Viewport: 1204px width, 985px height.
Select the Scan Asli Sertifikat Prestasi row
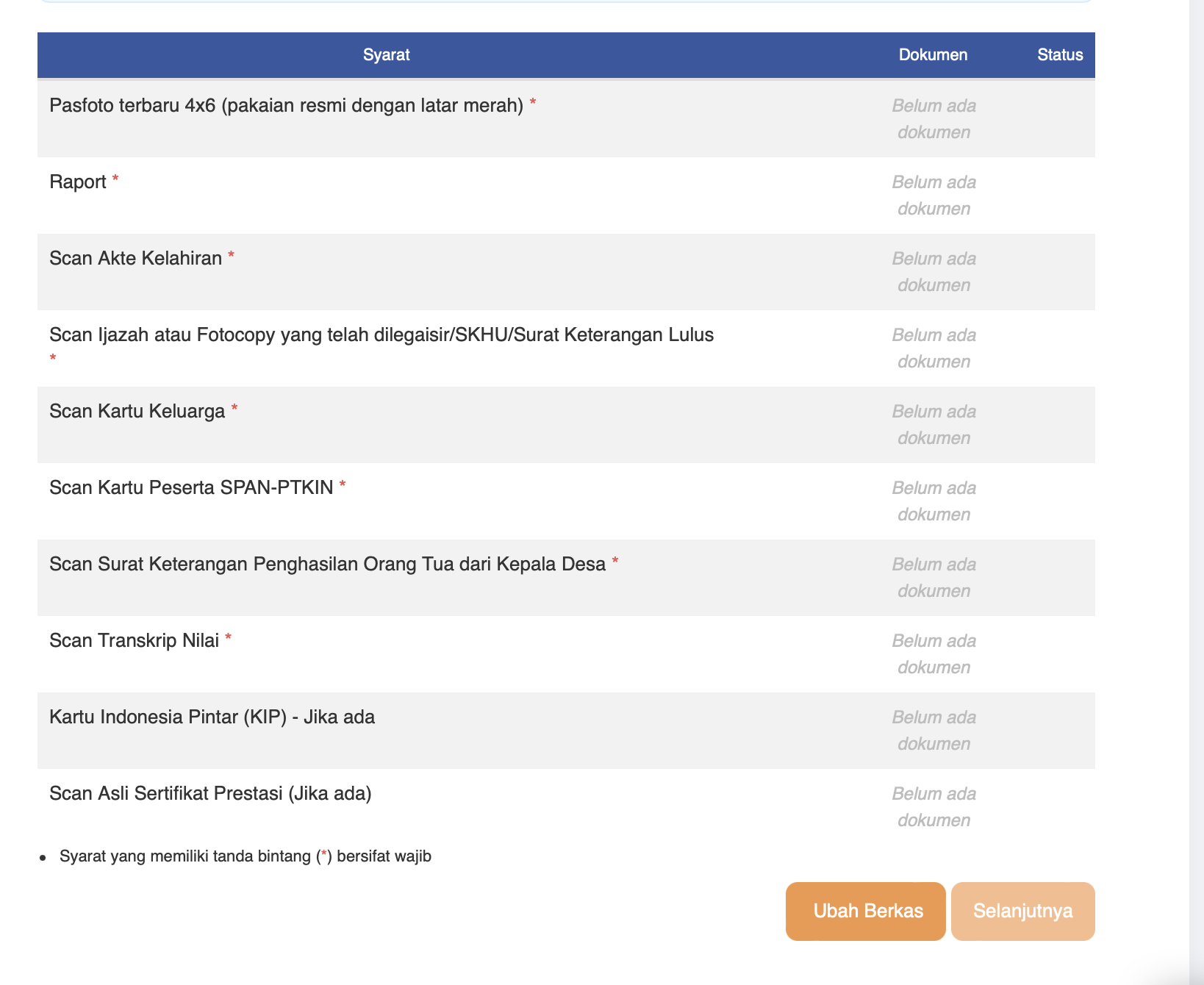click(210, 792)
